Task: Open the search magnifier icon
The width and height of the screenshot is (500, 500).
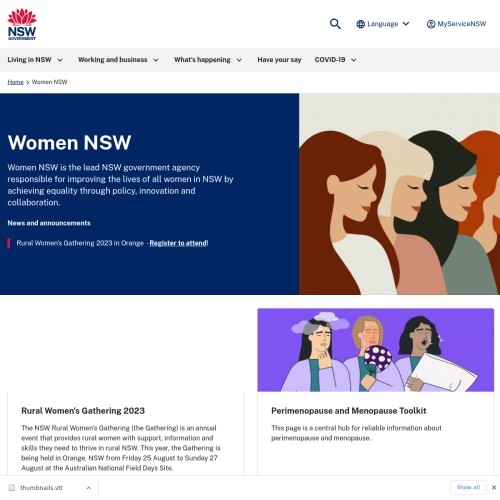Action: tap(335, 24)
